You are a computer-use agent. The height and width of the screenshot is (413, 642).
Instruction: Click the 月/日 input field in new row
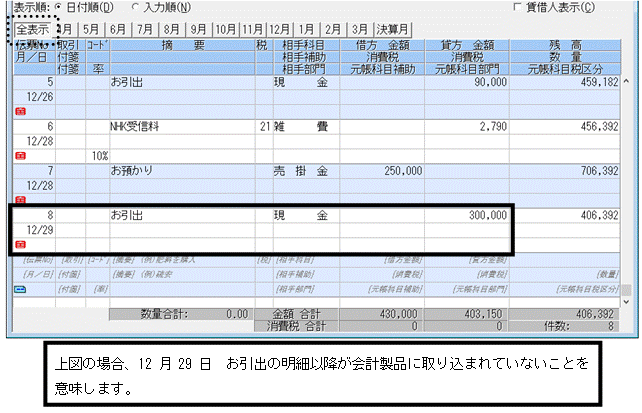(x=34, y=274)
